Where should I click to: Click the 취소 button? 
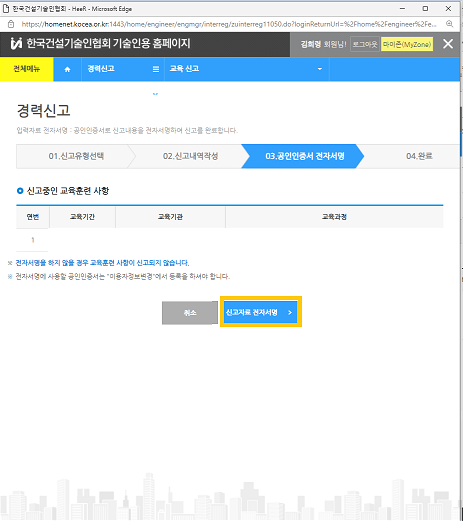click(x=190, y=313)
